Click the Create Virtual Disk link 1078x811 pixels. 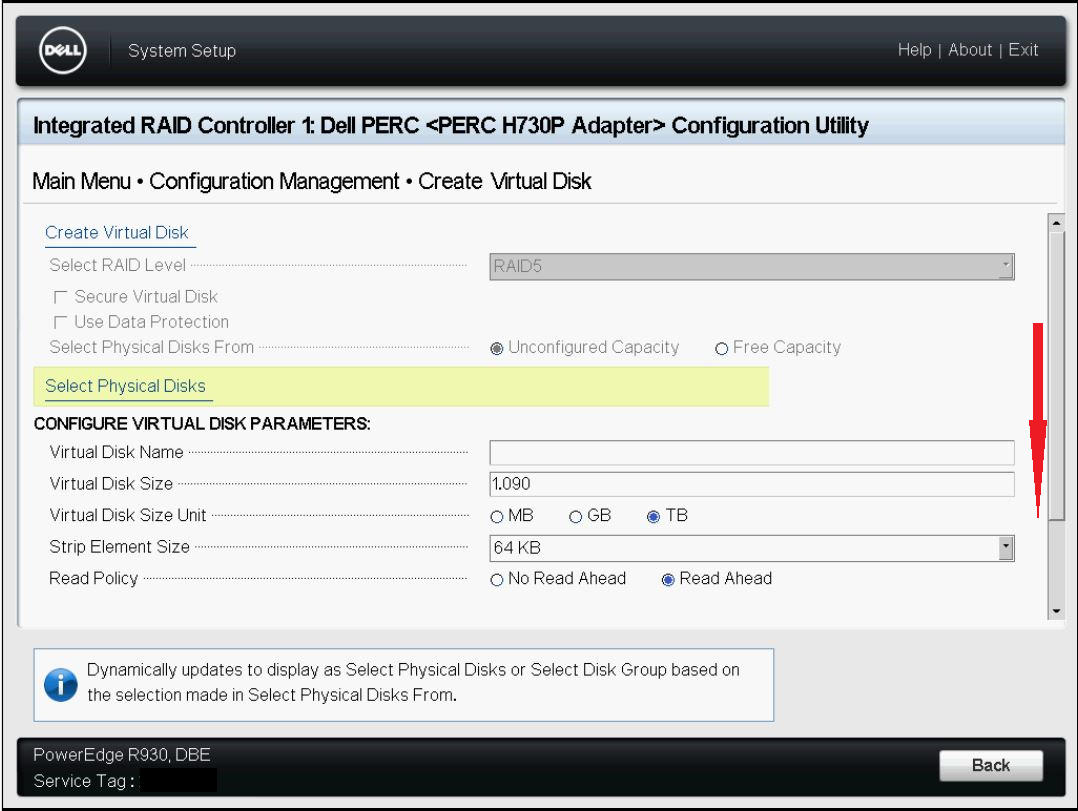(x=117, y=233)
